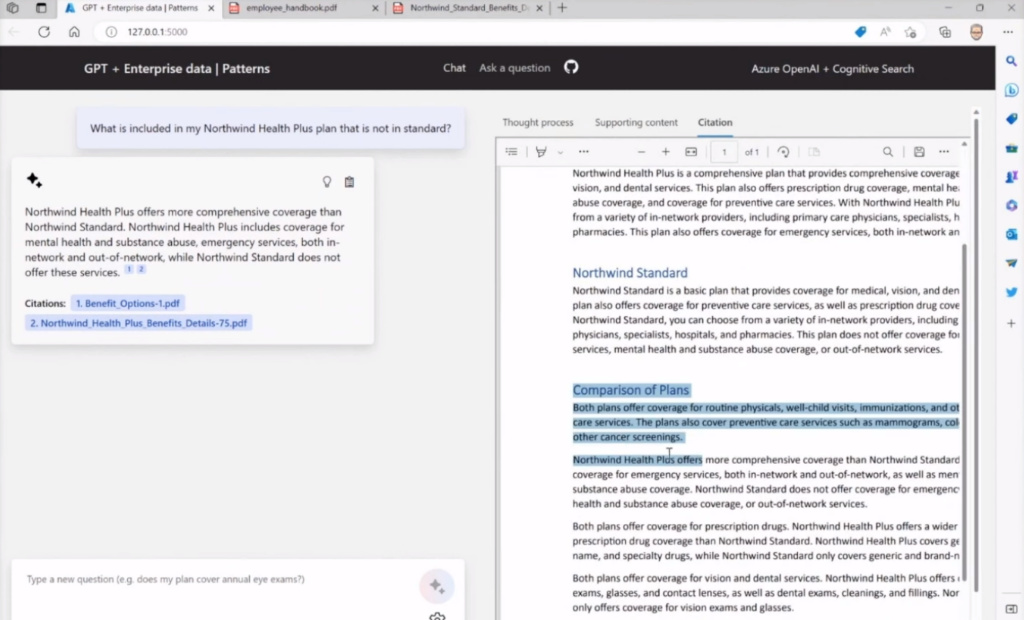This screenshot has width=1024, height=620.
Task: Close the GPT + Enterprise data tab
Action: click(211, 8)
